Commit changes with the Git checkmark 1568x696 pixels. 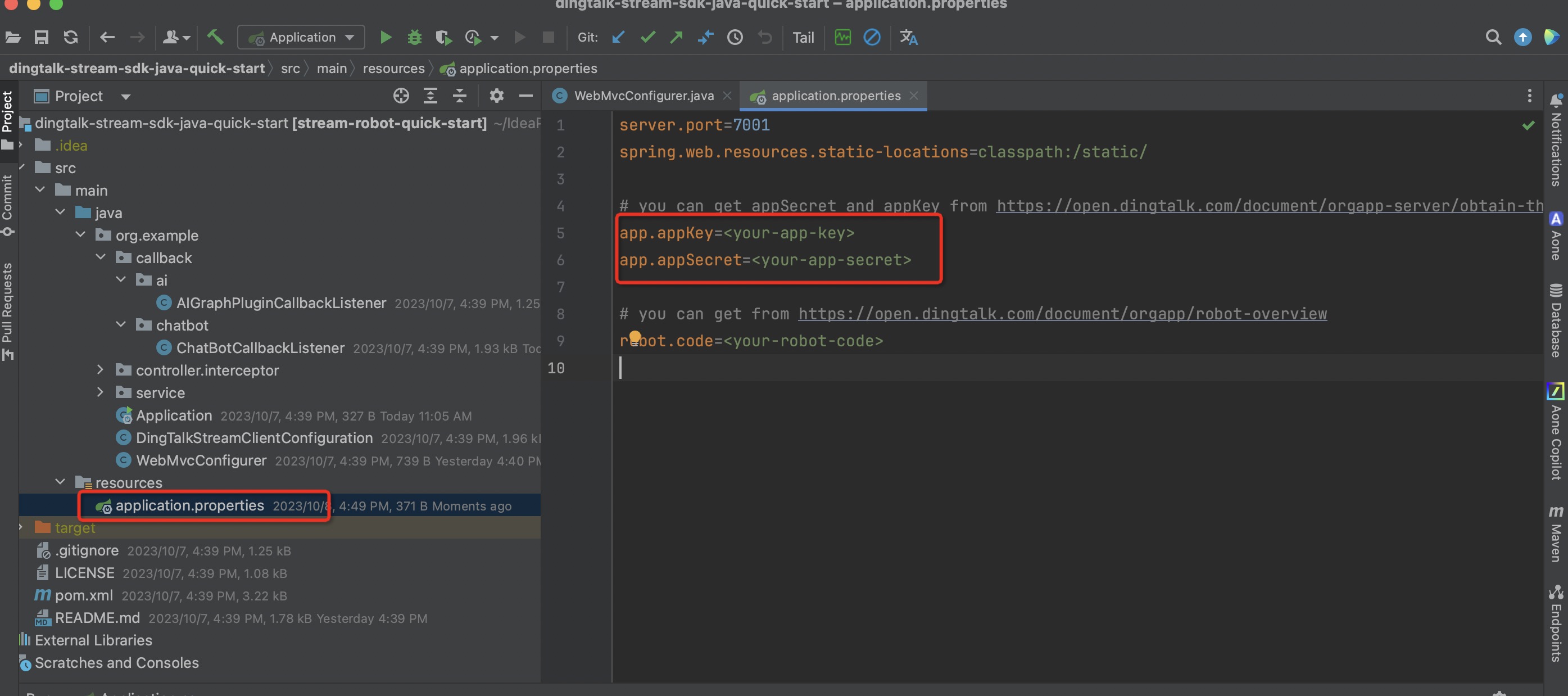[647, 38]
